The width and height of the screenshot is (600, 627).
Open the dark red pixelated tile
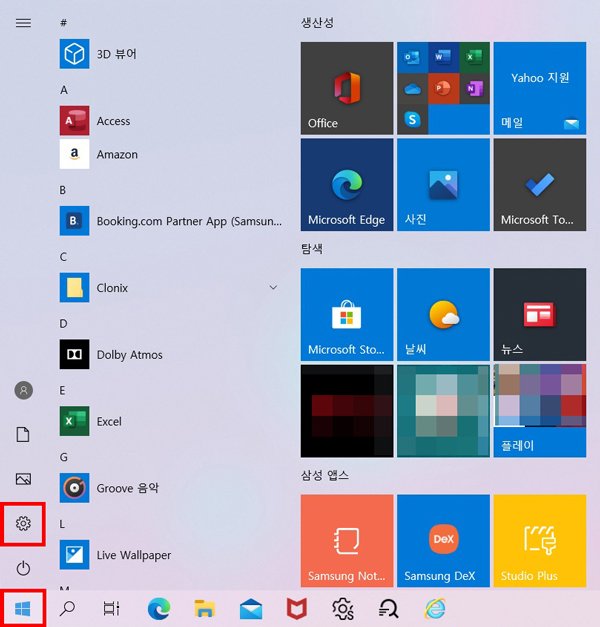pos(347,411)
